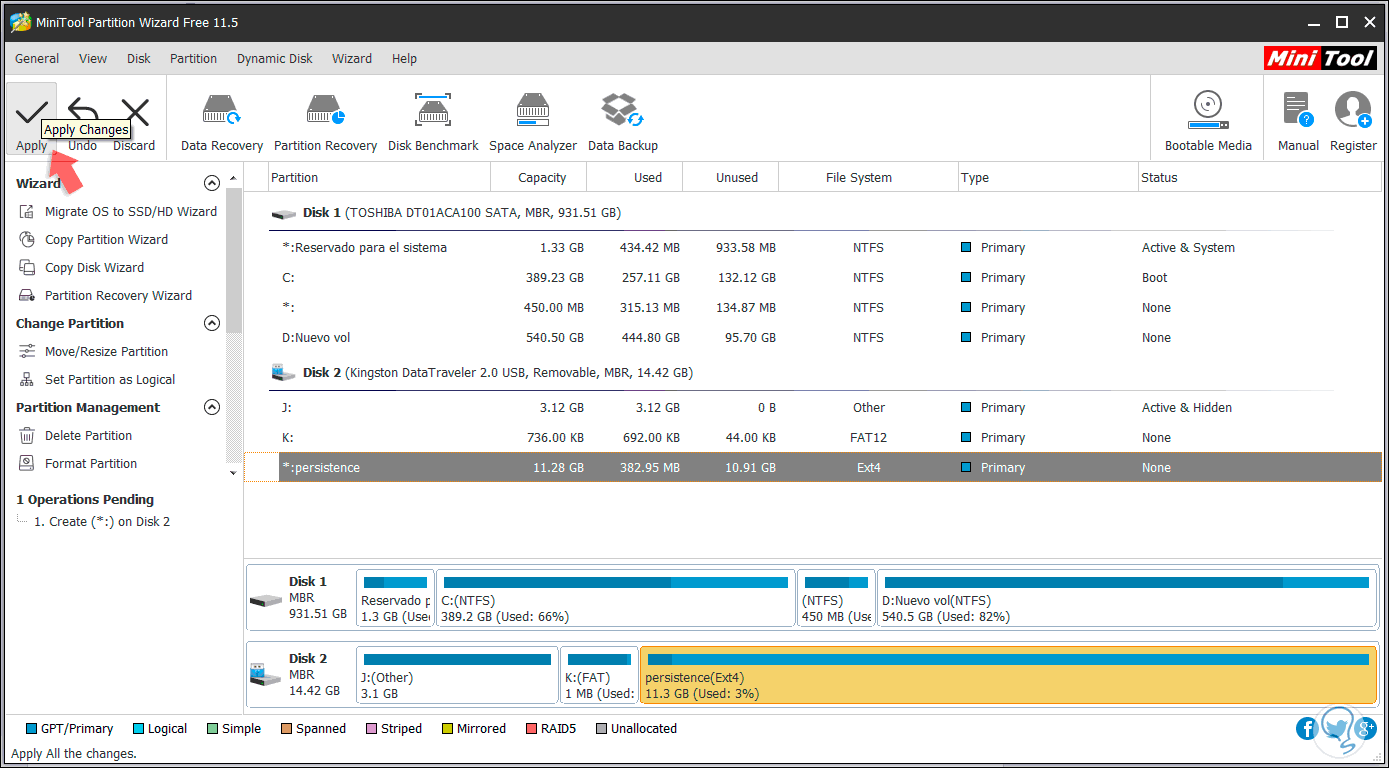Screen dimensions: 1389x768
Task: Open the Data Backup tool
Action: [622, 120]
